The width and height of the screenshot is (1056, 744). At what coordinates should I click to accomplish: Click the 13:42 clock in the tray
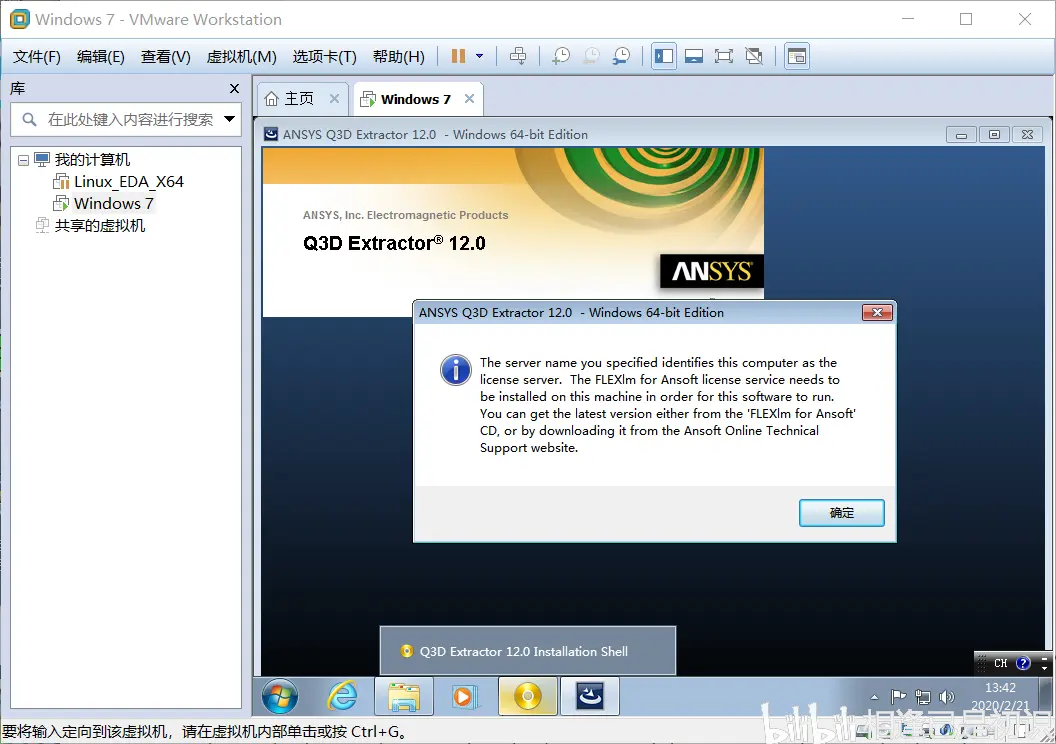[1000, 688]
